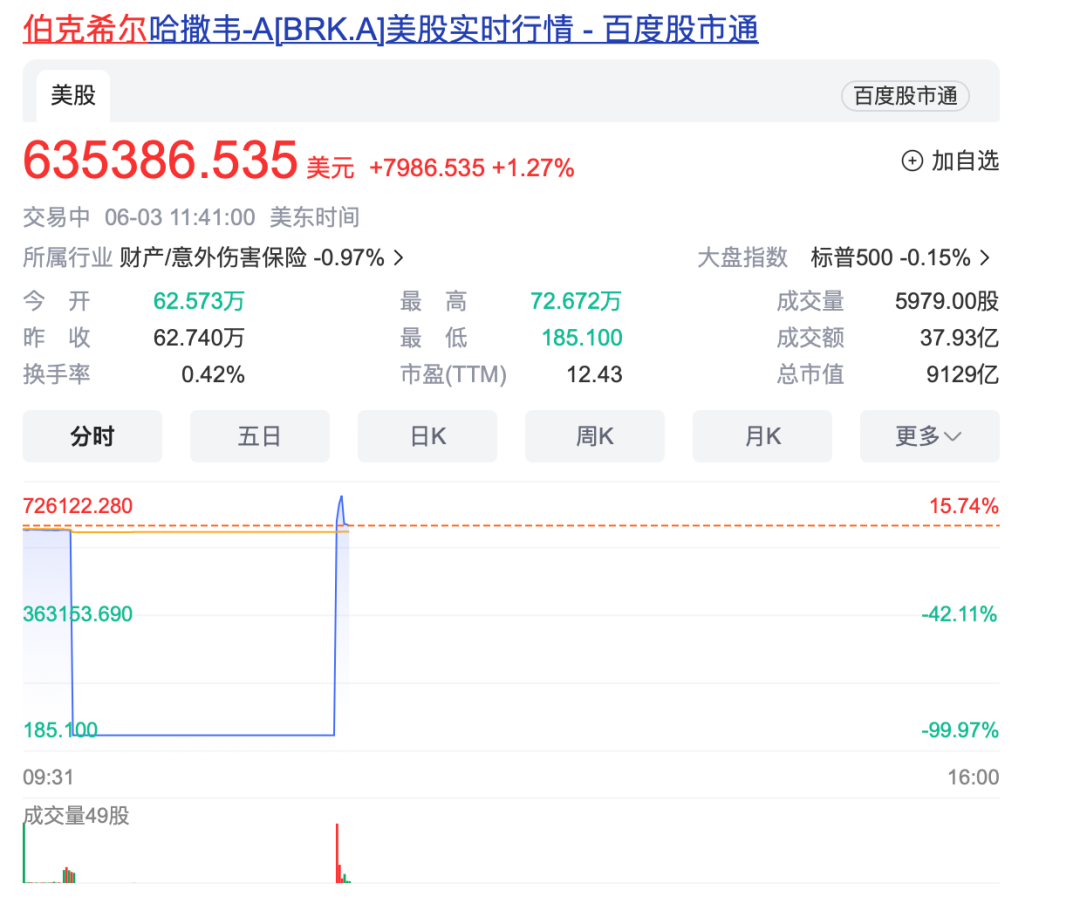Switch to the 五日 chart tab

coord(260,436)
